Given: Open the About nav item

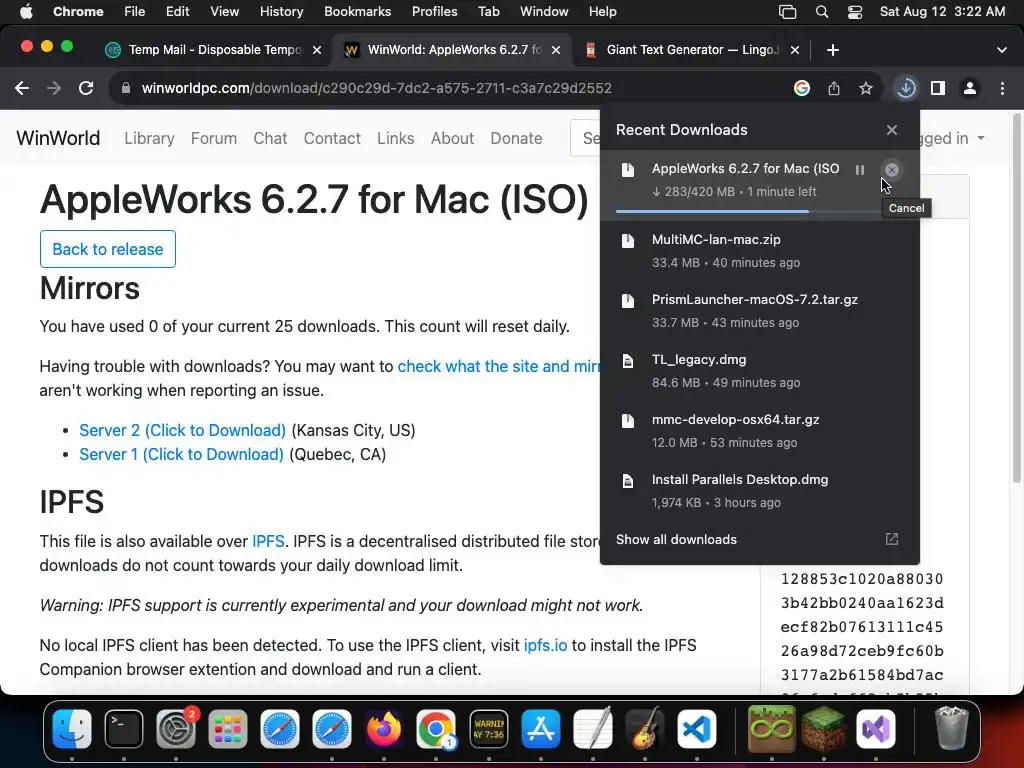Looking at the screenshot, I should pyautogui.click(x=452, y=138).
